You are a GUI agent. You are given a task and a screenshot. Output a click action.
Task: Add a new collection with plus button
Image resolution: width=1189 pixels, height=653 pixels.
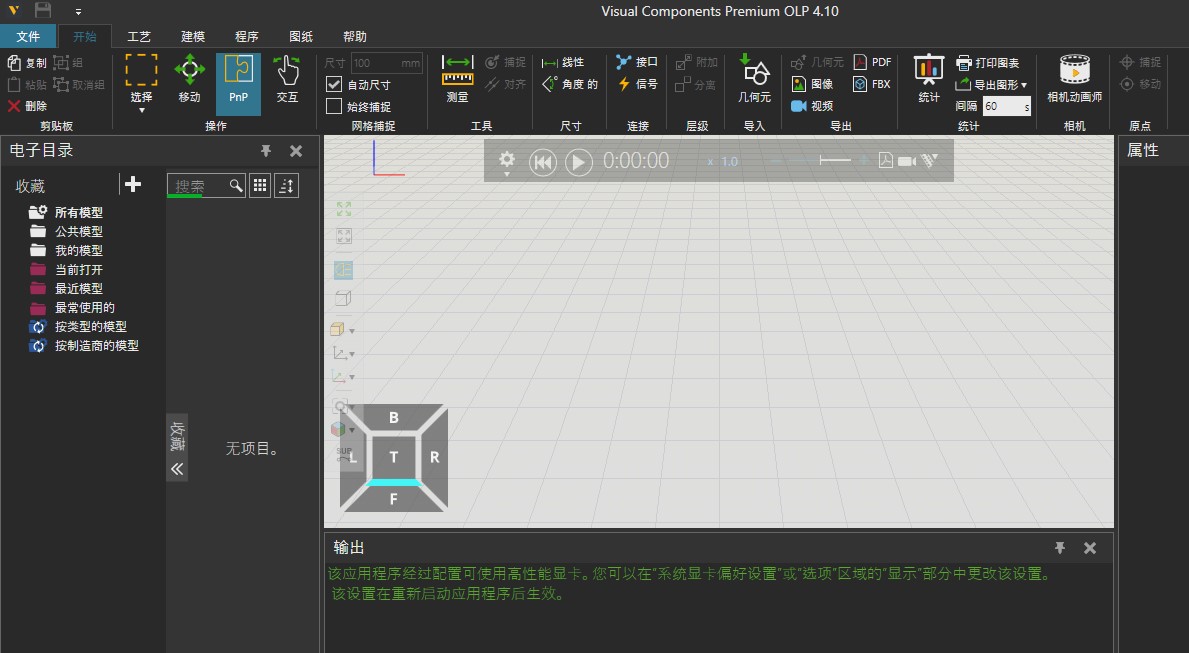tap(132, 184)
